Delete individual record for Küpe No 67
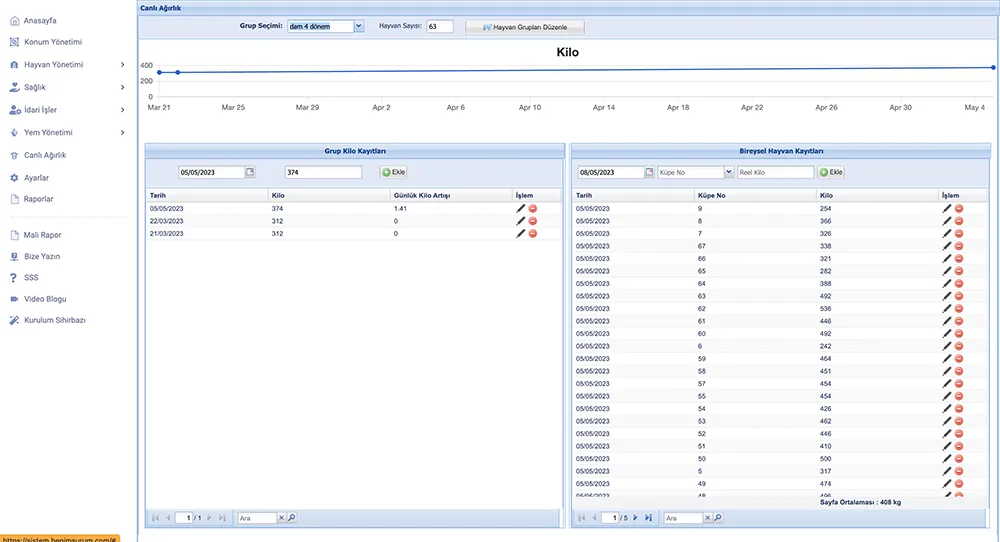Screen dimensions: 1000x542 point(959,246)
